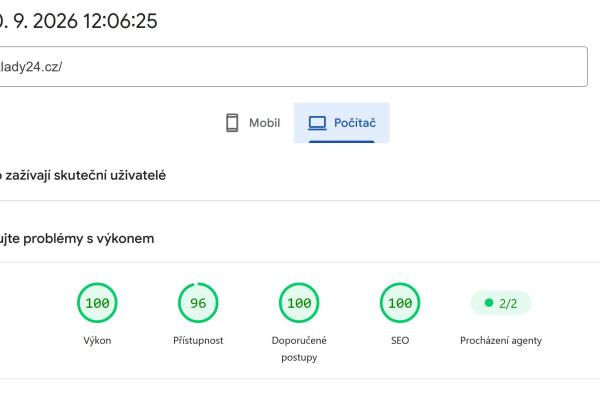This screenshot has width=600, height=400.
Task: Click the Doporučené postupy label
Action: (x=299, y=349)
